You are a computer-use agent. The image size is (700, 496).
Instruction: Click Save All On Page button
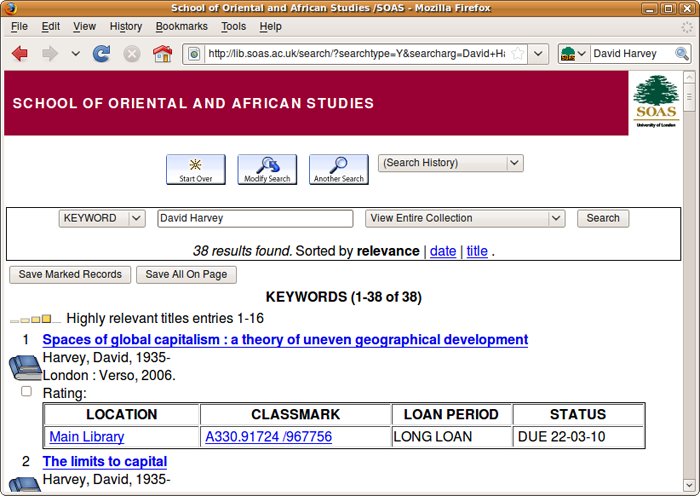186,275
